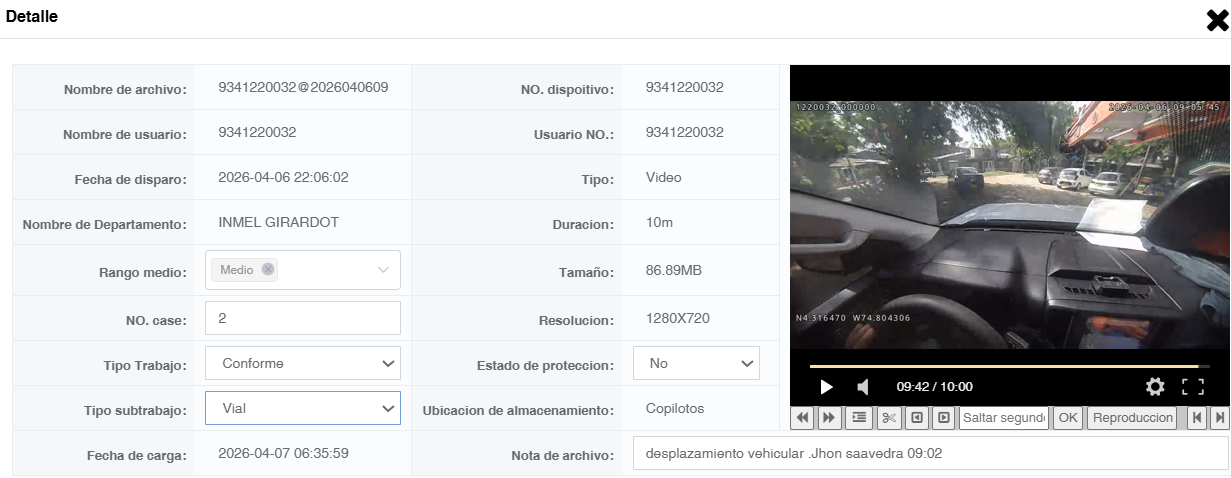Expand the Rango medio dropdown

click(x=383, y=270)
